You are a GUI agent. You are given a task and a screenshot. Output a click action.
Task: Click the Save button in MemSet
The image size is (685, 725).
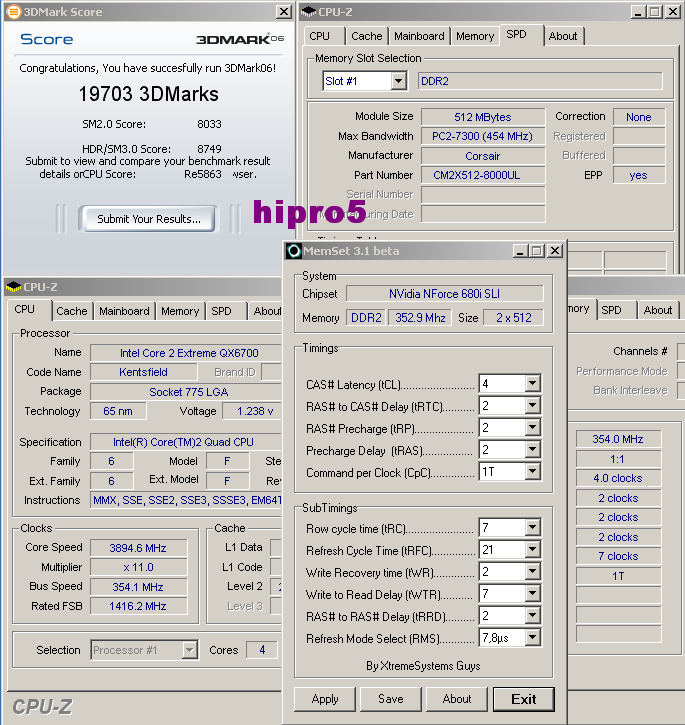(x=390, y=699)
